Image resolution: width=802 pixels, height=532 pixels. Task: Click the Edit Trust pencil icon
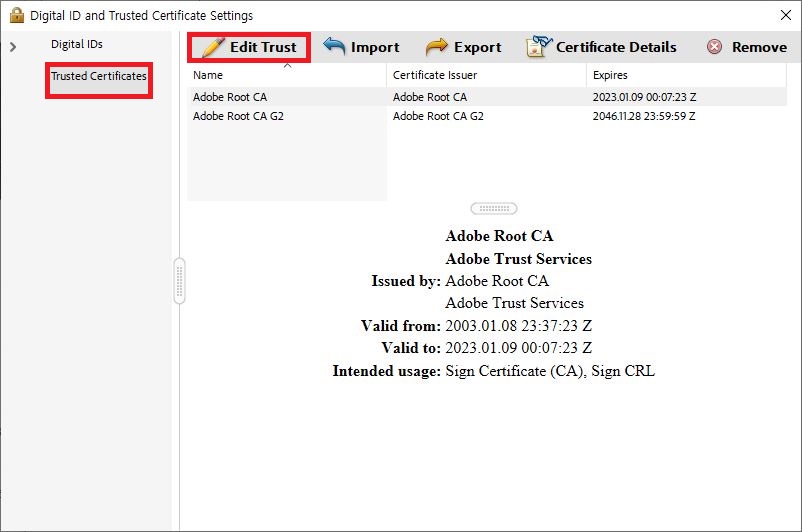point(213,47)
